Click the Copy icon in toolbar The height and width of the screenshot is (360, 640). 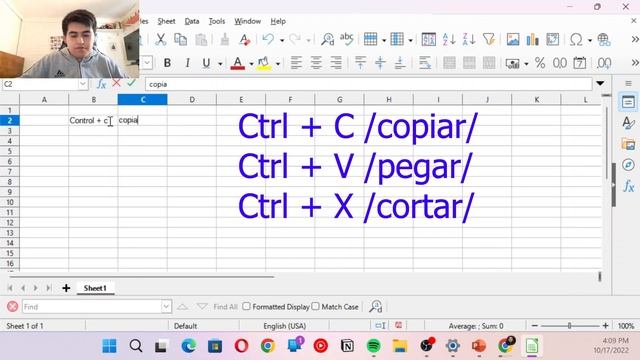click(180, 40)
